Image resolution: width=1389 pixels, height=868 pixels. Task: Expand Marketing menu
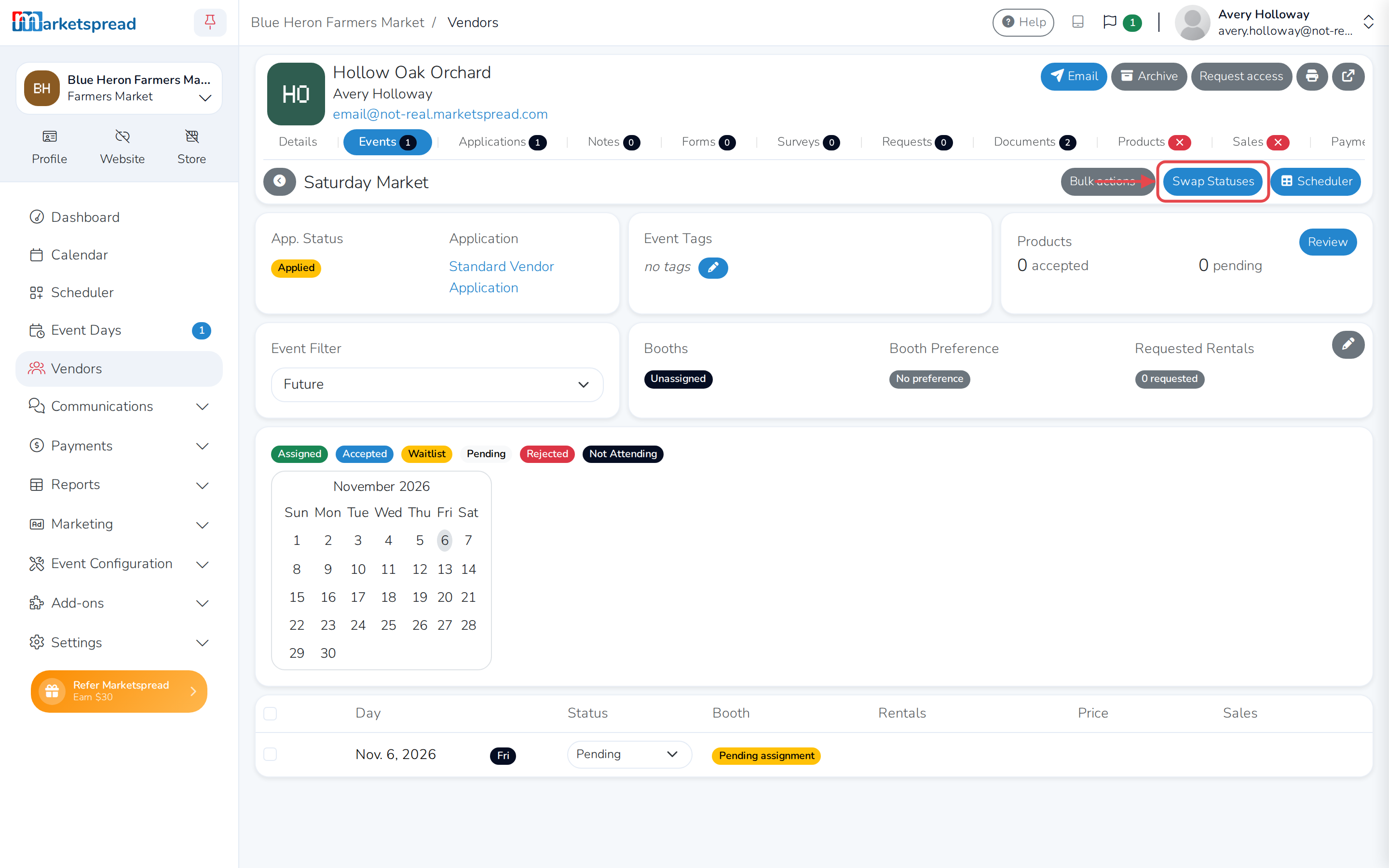click(120, 524)
